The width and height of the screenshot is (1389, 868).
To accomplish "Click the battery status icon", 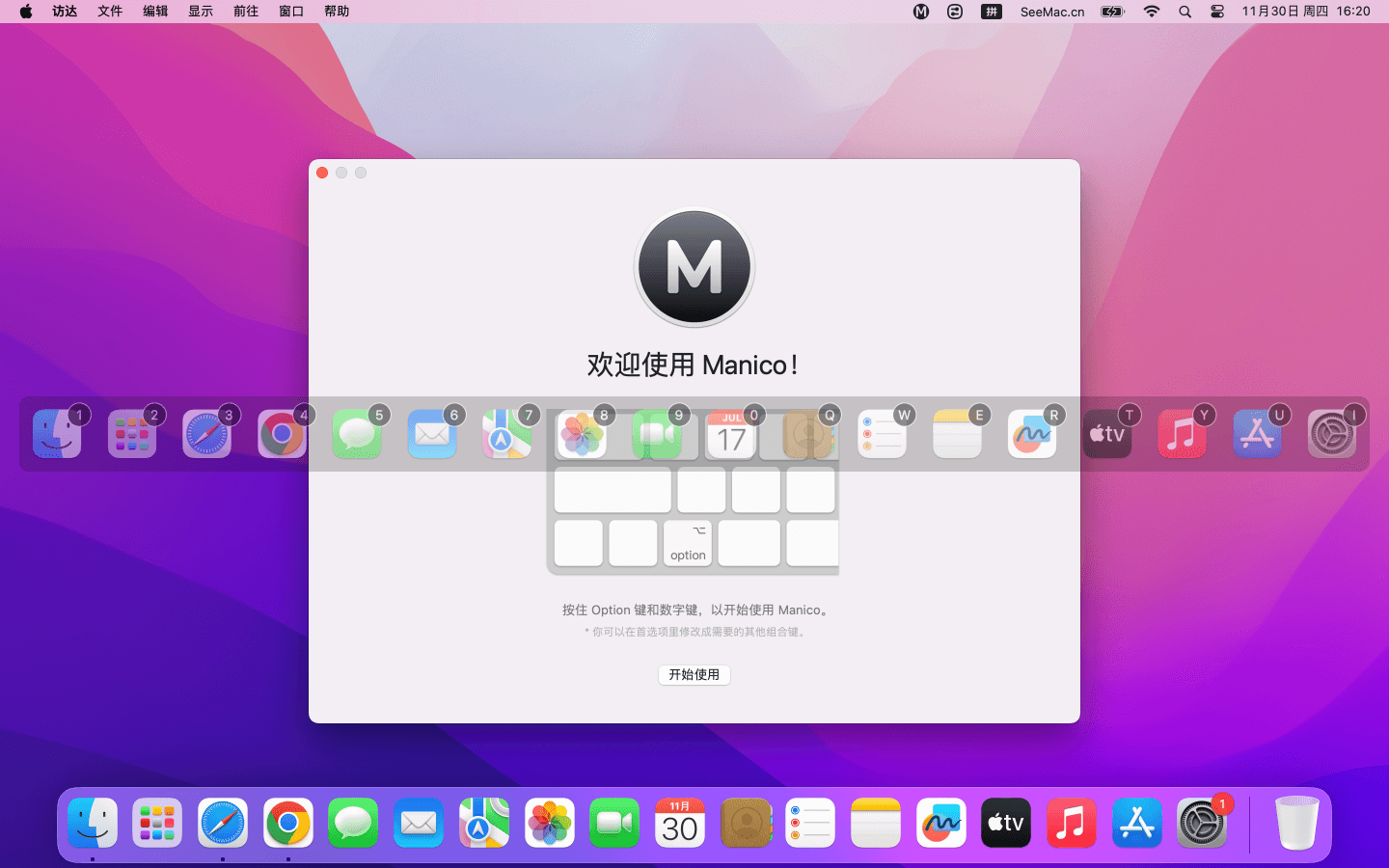I will pos(1113,12).
